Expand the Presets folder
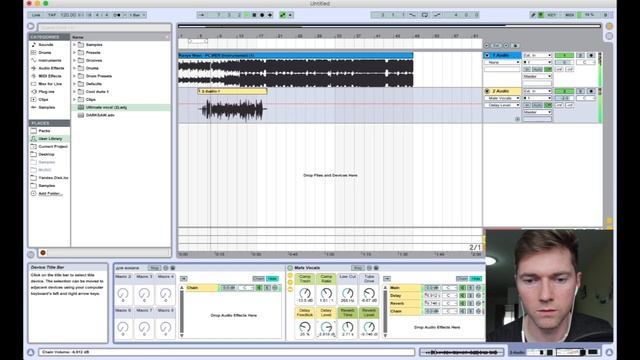The height and width of the screenshot is (360, 640). click(x=74, y=53)
